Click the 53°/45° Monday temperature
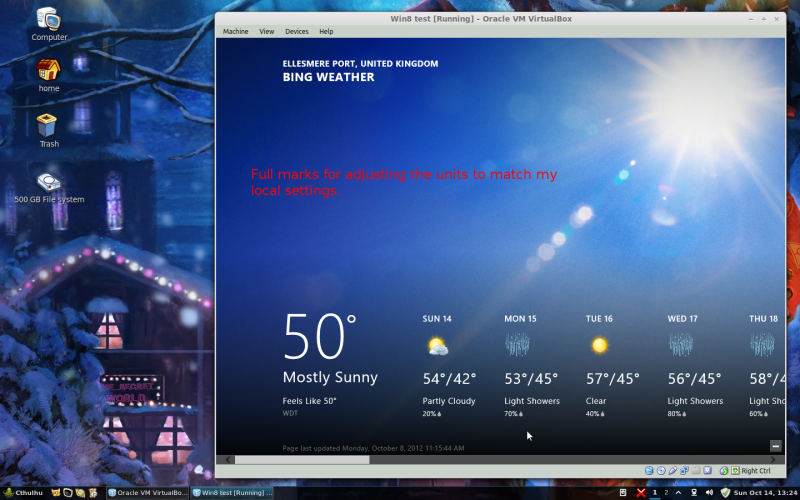The width and height of the screenshot is (800, 500). point(531,379)
